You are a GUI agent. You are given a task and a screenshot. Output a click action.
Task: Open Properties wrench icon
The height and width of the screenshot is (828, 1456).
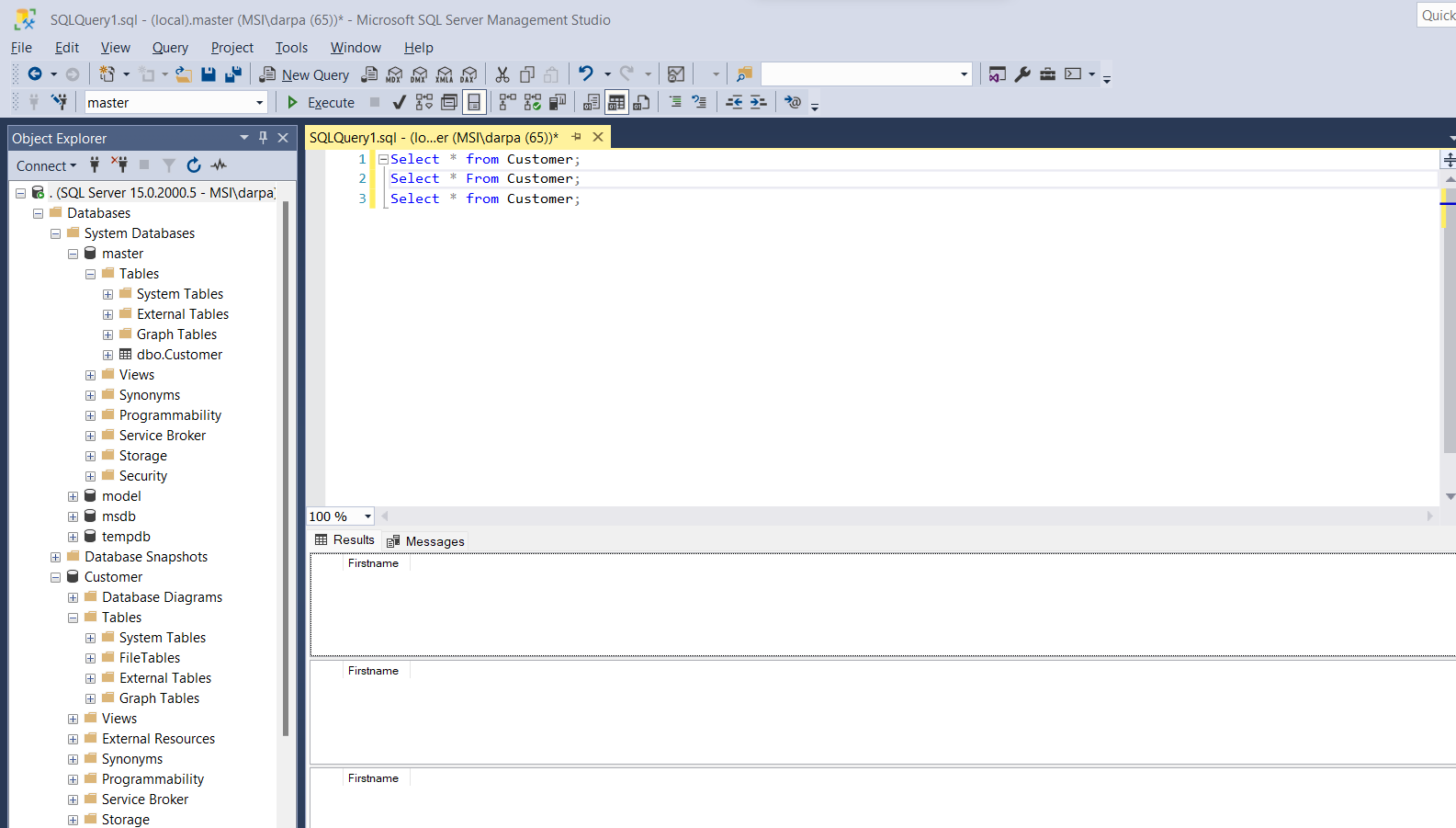1022,74
